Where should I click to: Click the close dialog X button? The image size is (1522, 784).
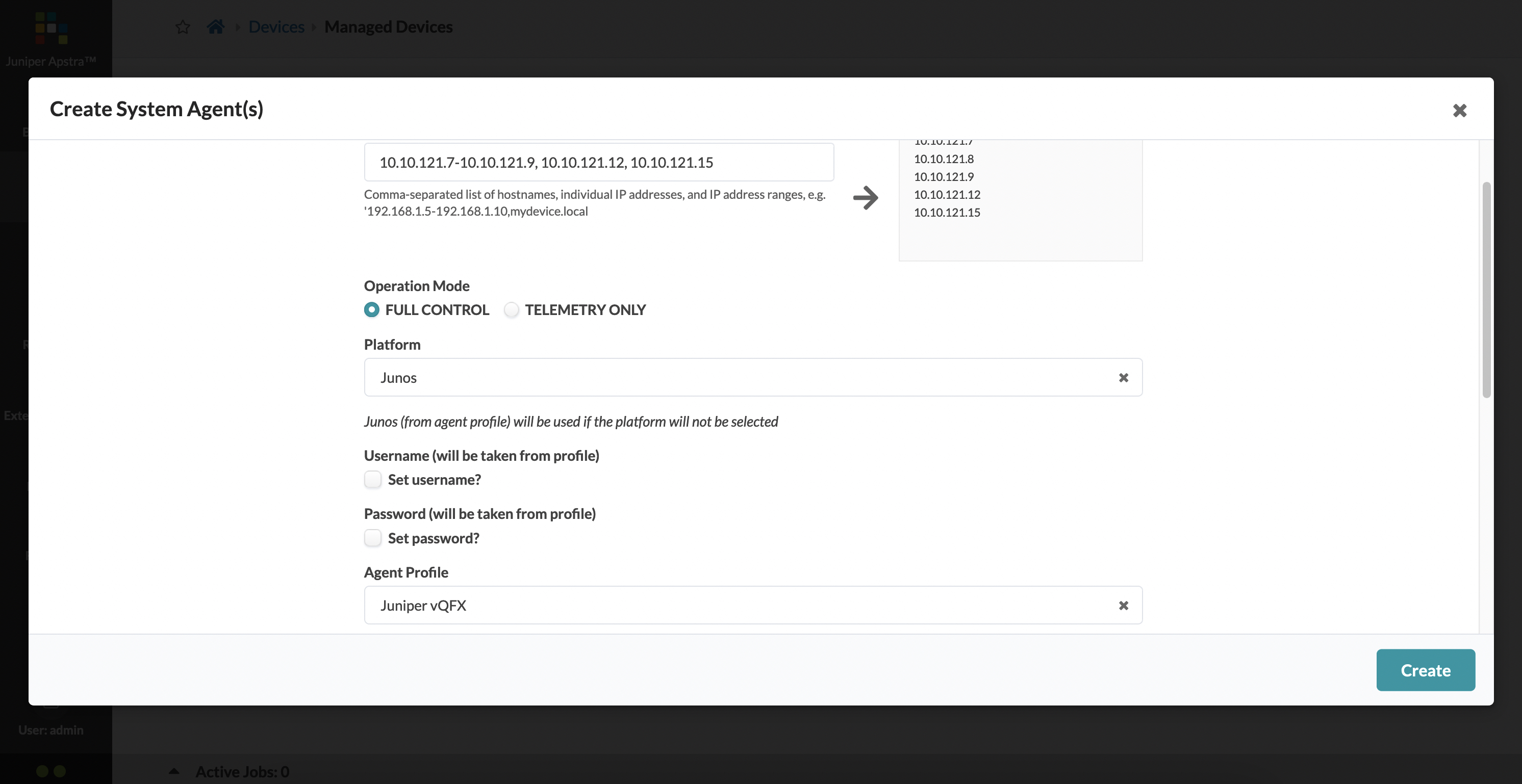click(x=1460, y=109)
